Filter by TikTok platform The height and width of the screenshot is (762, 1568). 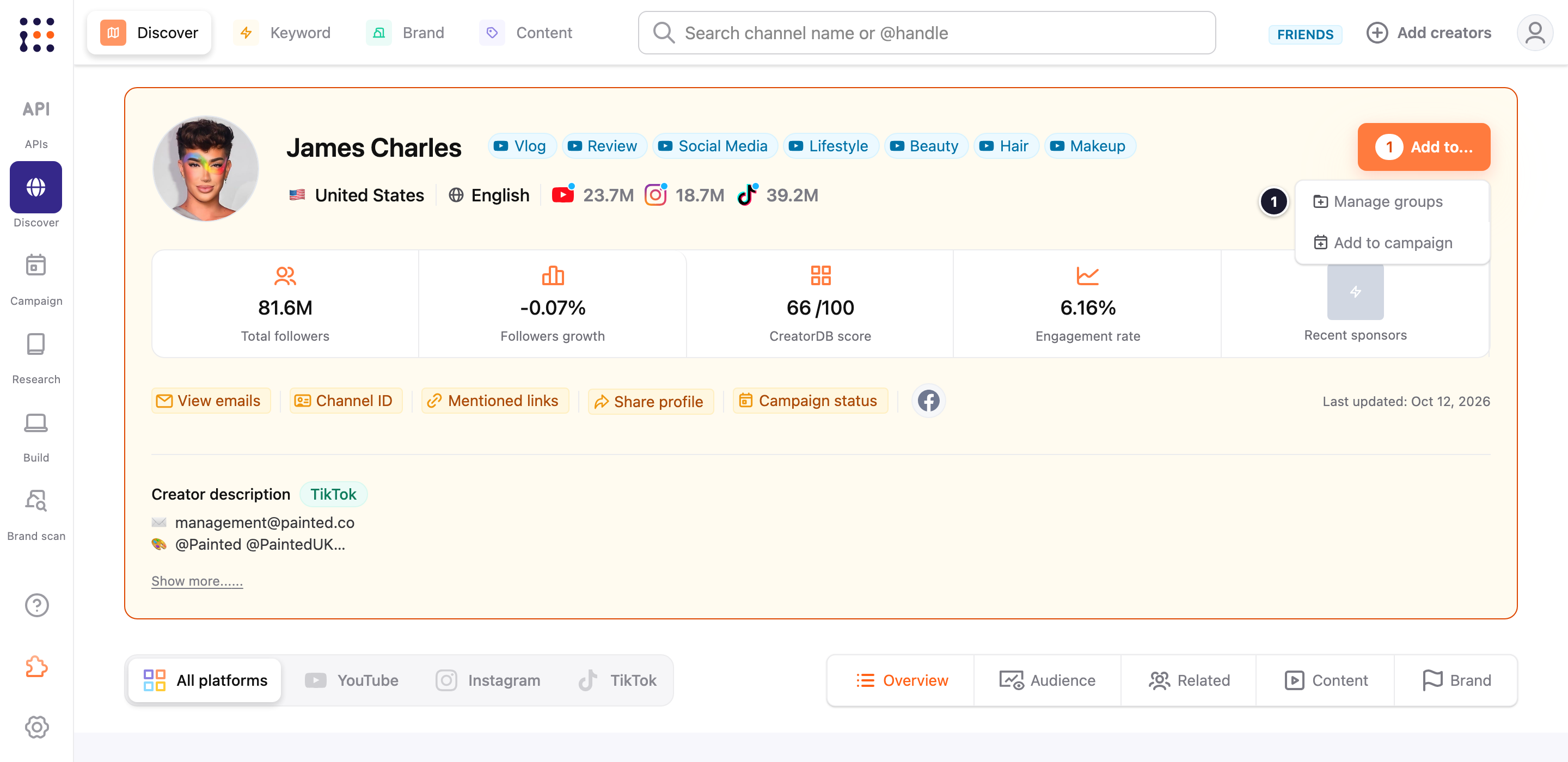click(618, 680)
